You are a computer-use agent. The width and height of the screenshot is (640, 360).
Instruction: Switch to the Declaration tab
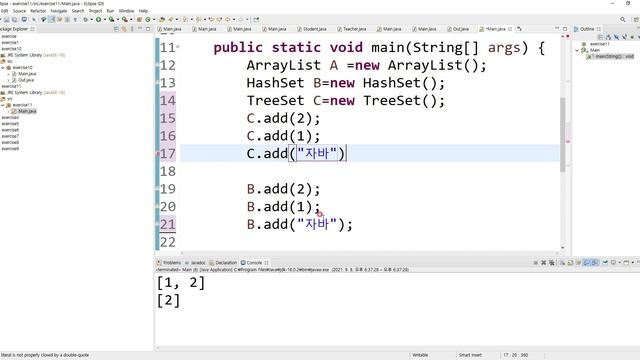223,262
